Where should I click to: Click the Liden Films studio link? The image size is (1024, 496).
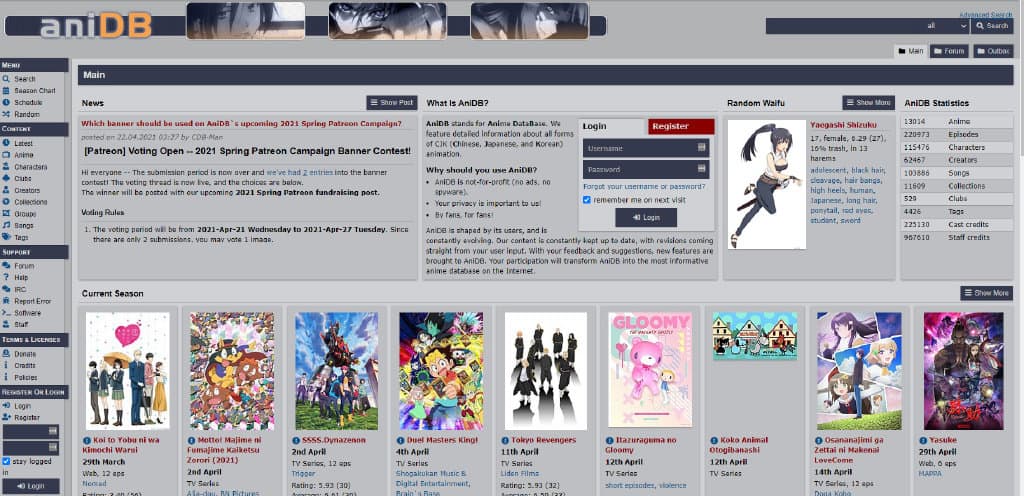518,473
